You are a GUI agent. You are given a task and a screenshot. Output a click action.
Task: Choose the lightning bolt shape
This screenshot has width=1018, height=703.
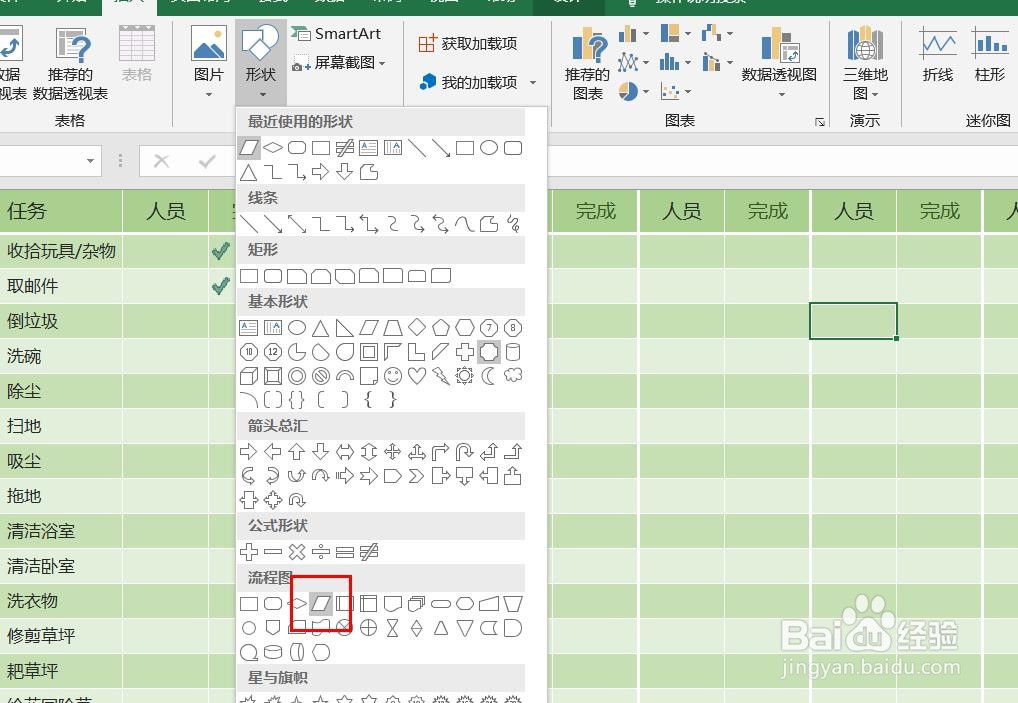pos(441,376)
